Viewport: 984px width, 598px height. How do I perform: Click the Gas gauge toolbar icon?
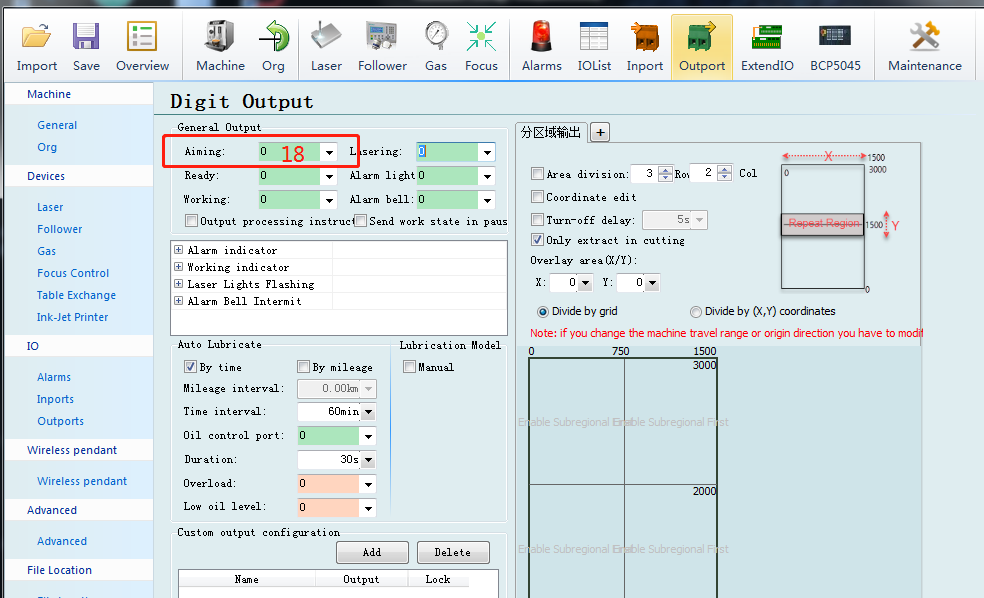pos(436,38)
